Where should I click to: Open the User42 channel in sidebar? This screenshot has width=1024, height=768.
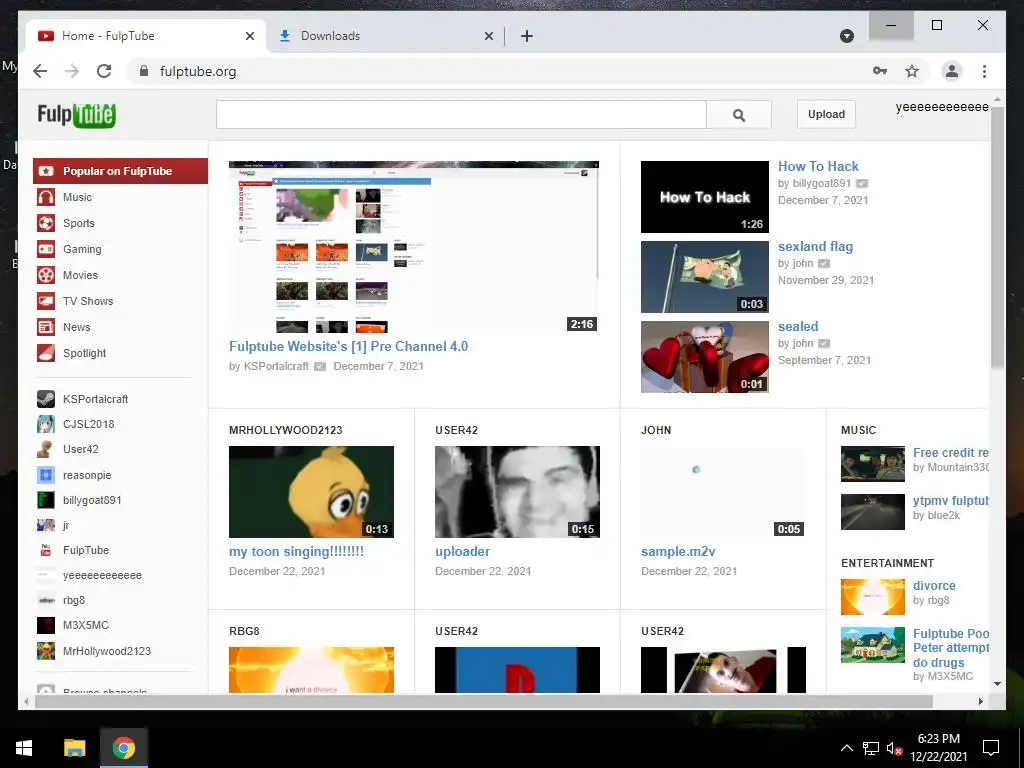(x=80, y=449)
